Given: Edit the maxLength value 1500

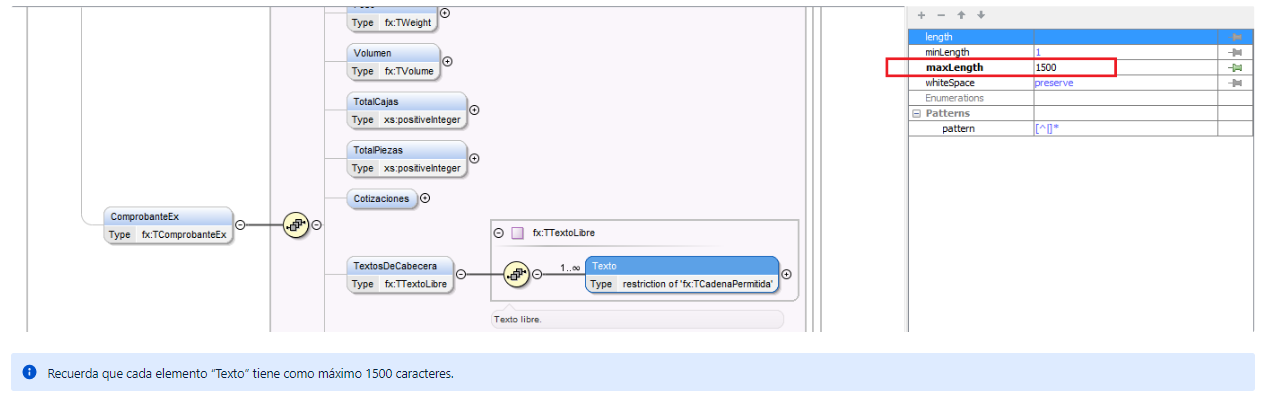Looking at the screenshot, I should click(1046, 68).
